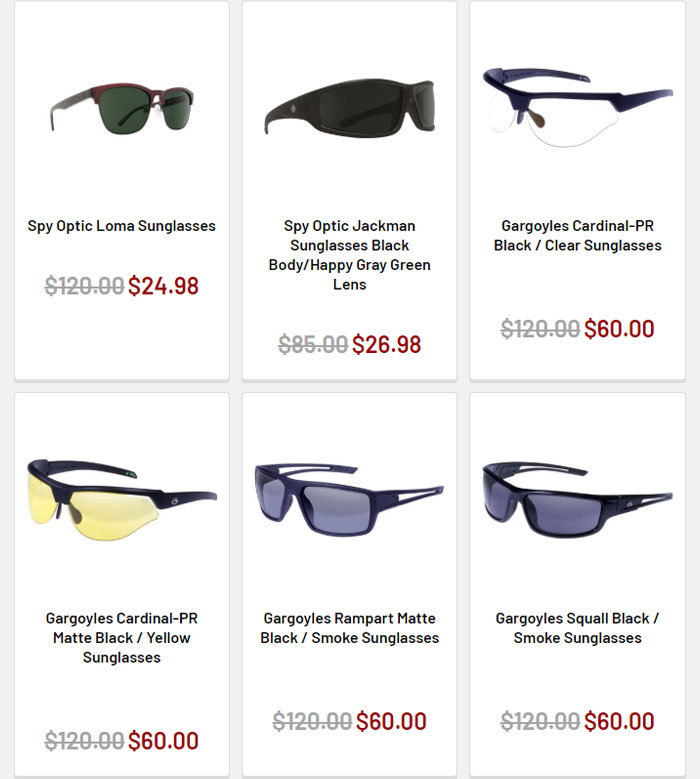Open Gargoyles Cardinal-PR Black / Clear Sunglasses link
The image size is (700, 779).
pos(577,235)
